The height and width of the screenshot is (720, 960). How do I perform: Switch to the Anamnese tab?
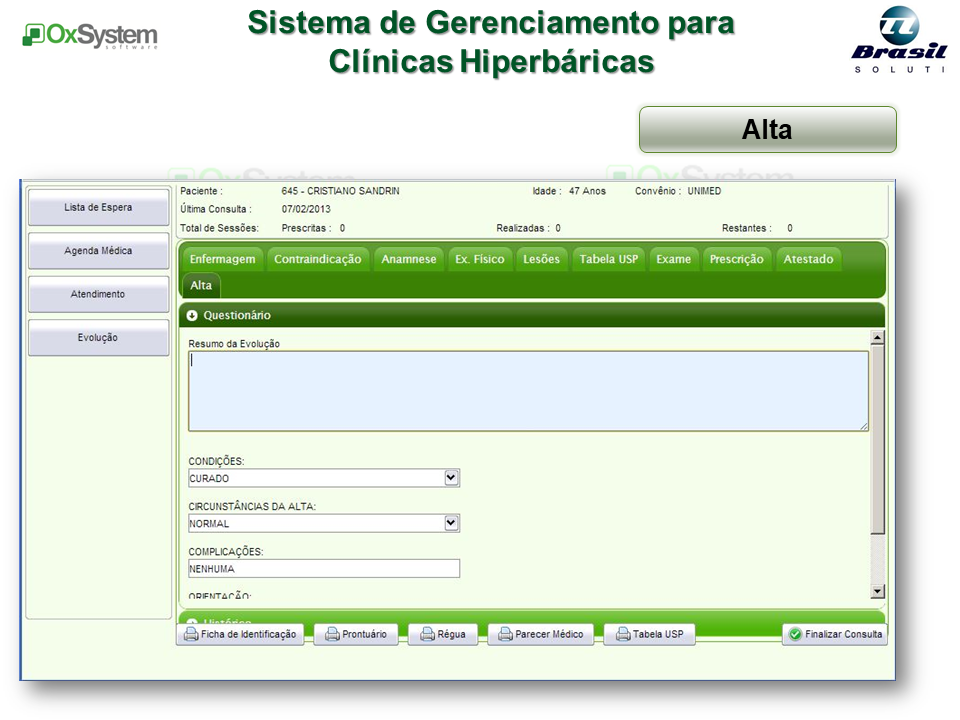point(409,259)
